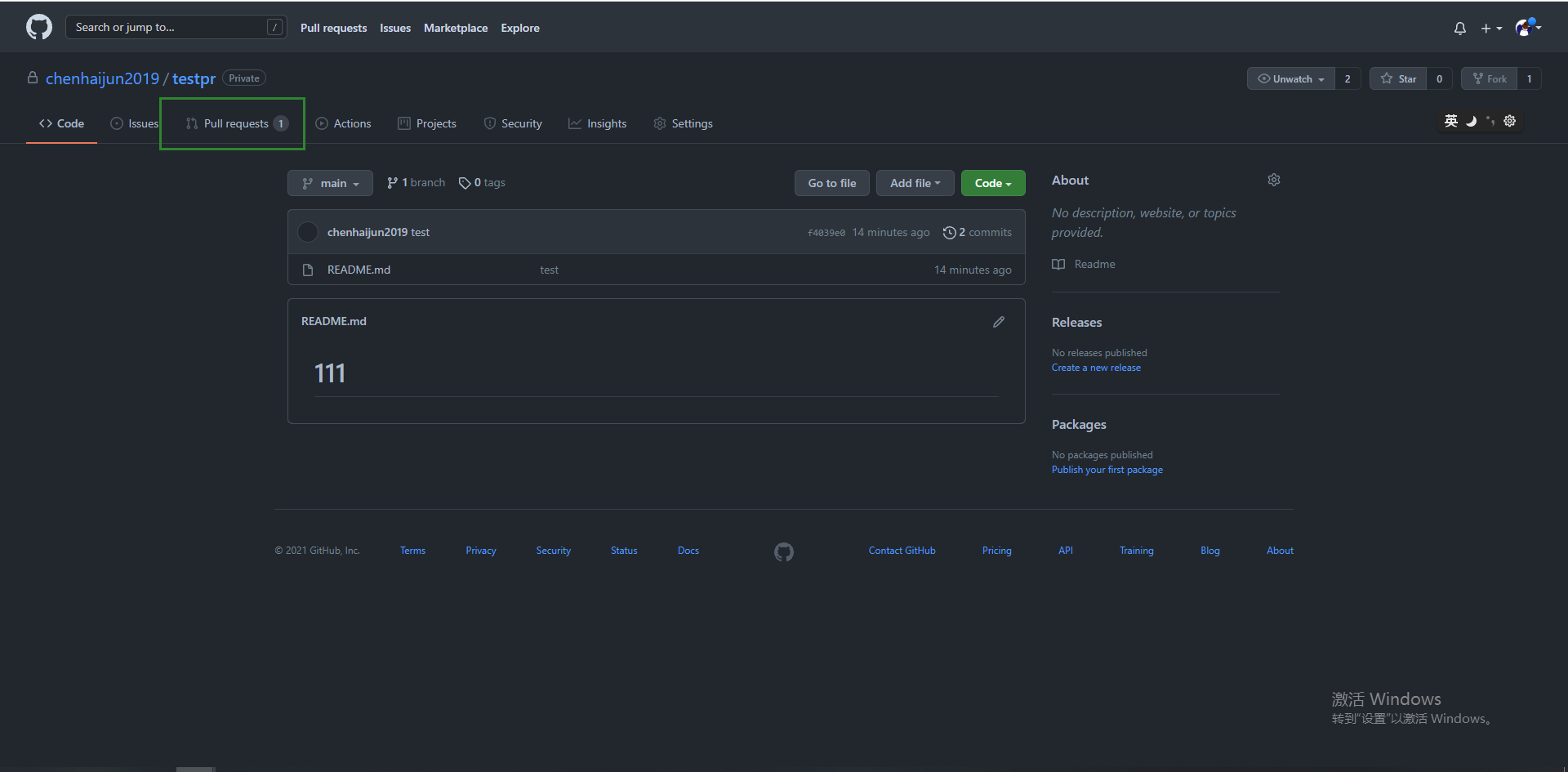This screenshot has height=772, width=1568.
Task: Open Status in footer
Action: [624, 551]
